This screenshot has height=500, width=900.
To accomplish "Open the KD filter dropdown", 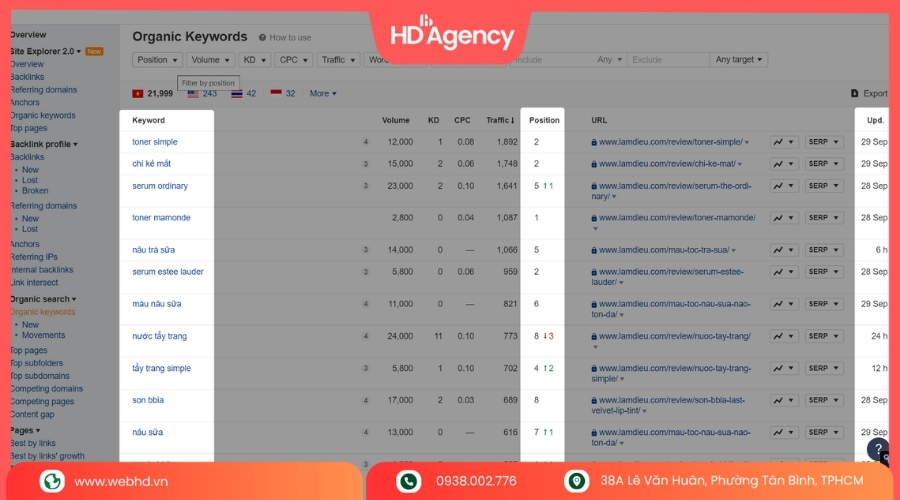I will coord(254,60).
